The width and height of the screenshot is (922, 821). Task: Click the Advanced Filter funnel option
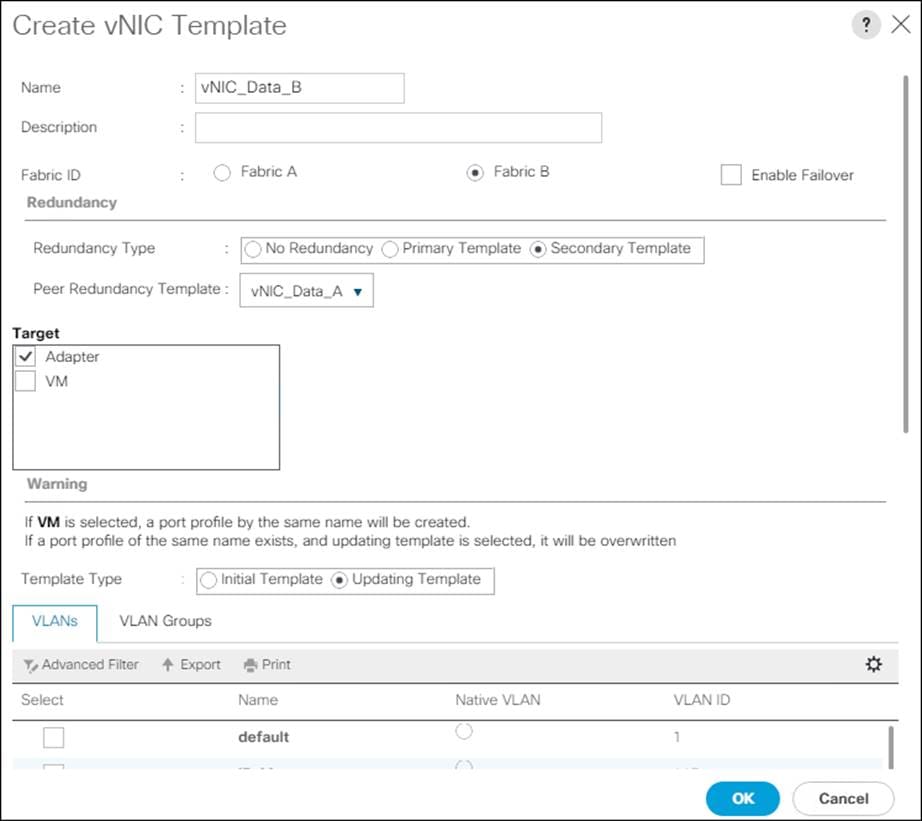click(x=81, y=665)
